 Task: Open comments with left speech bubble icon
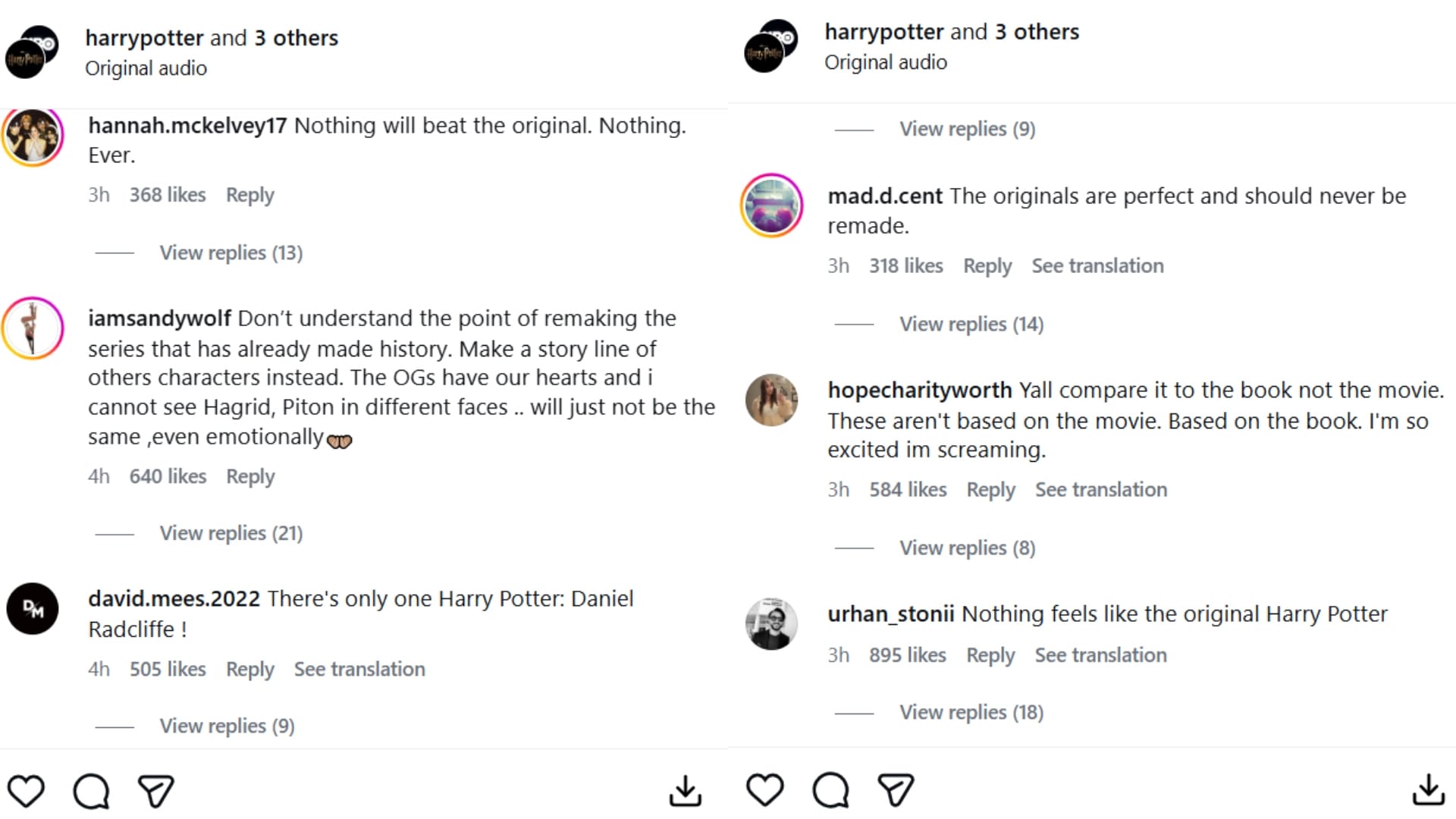coord(91,791)
